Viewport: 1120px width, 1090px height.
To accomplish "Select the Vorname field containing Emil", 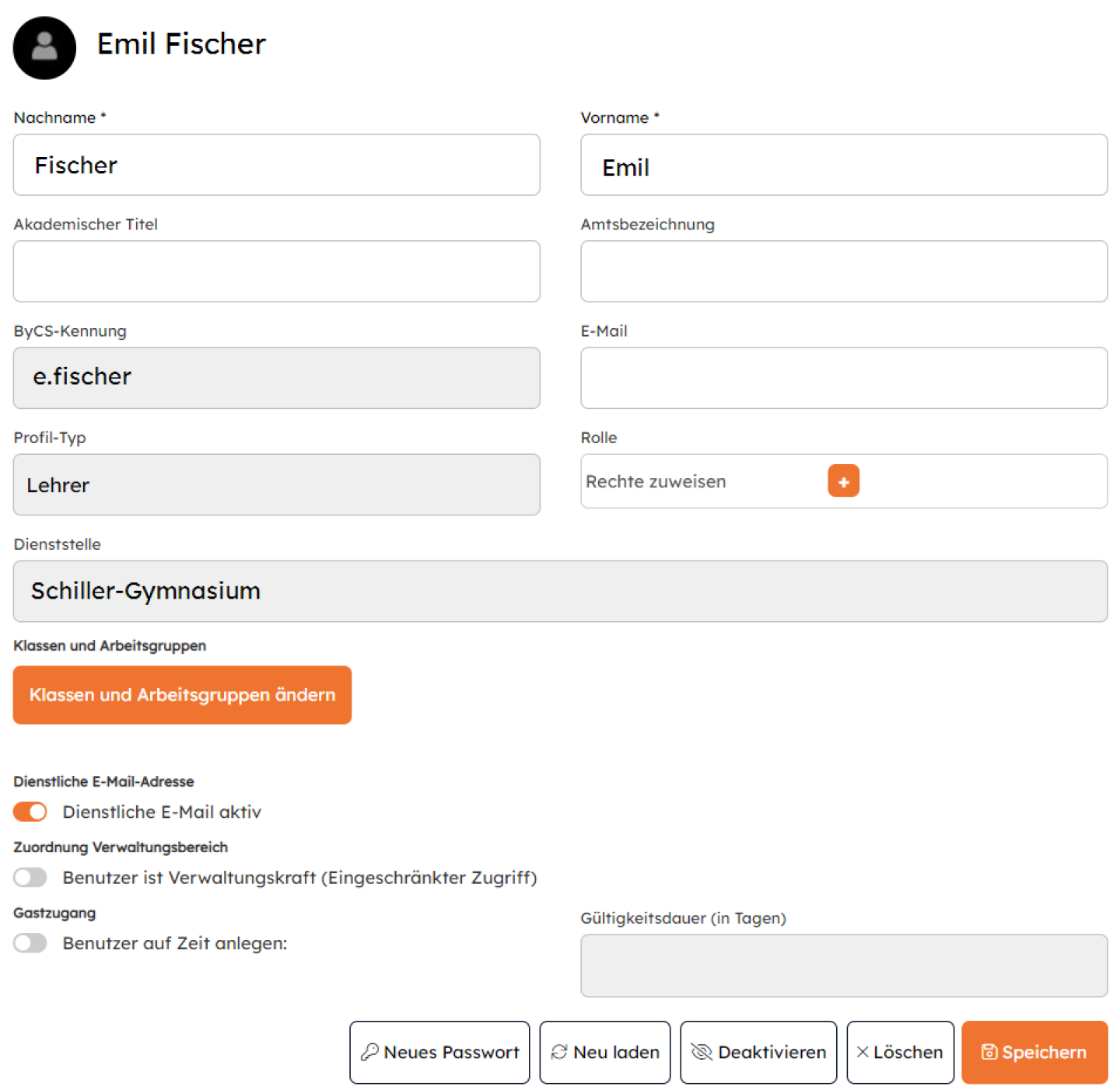I will [844, 165].
